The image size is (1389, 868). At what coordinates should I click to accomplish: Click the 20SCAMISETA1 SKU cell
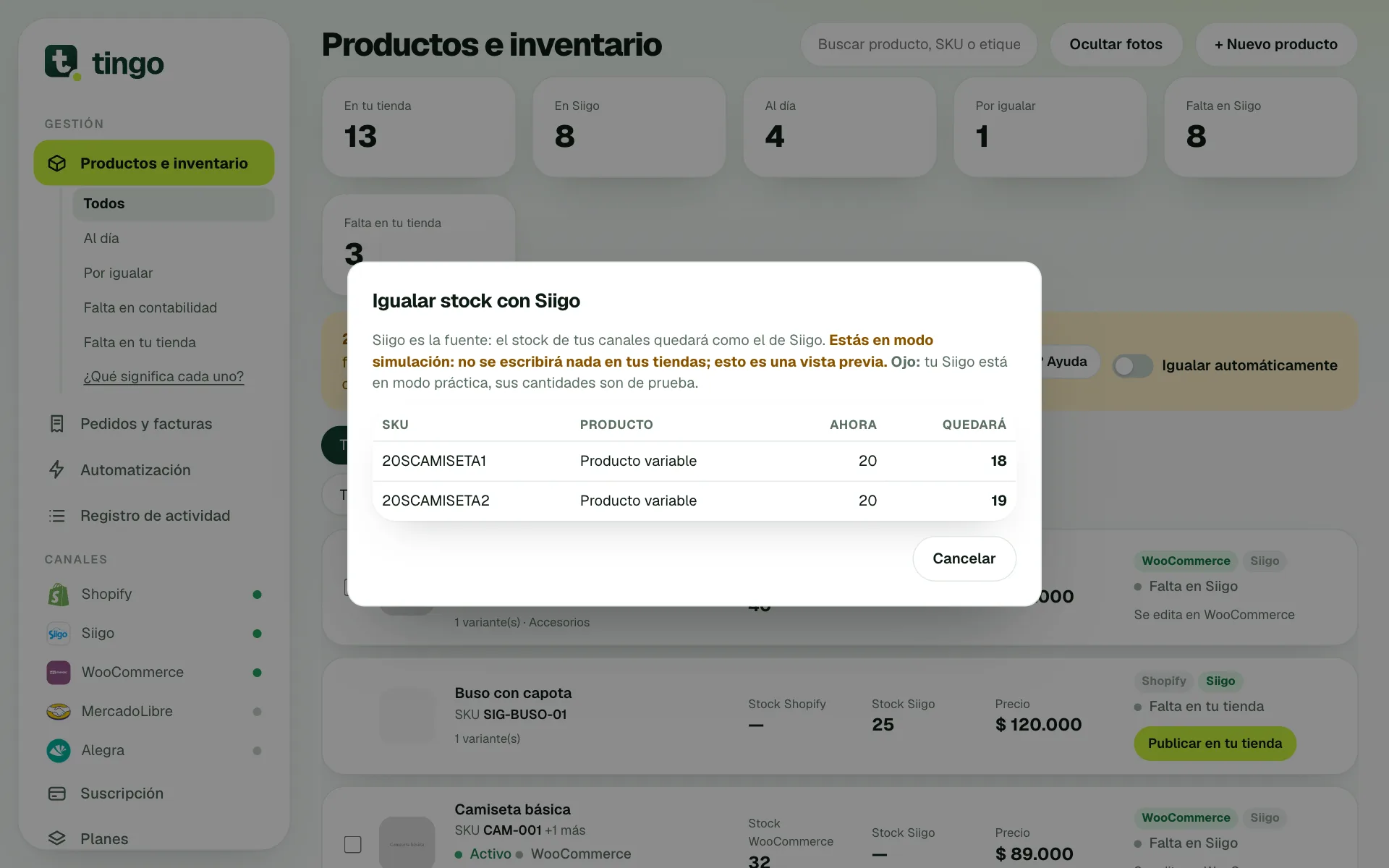(x=434, y=461)
